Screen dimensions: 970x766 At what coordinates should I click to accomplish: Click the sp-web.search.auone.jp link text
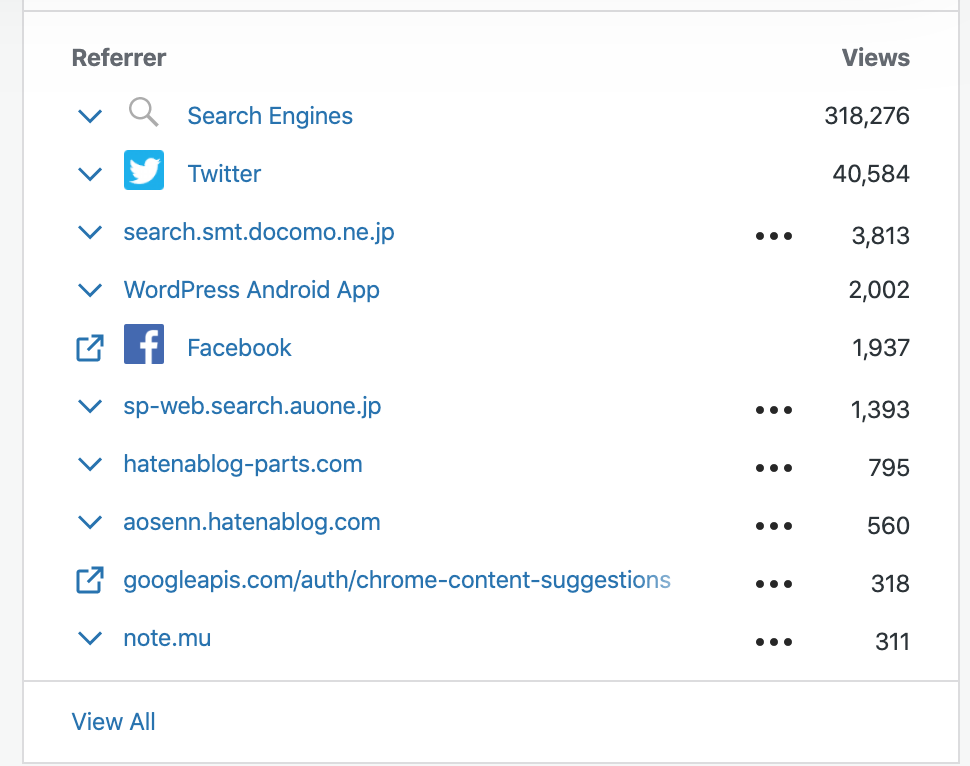coord(252,407)
